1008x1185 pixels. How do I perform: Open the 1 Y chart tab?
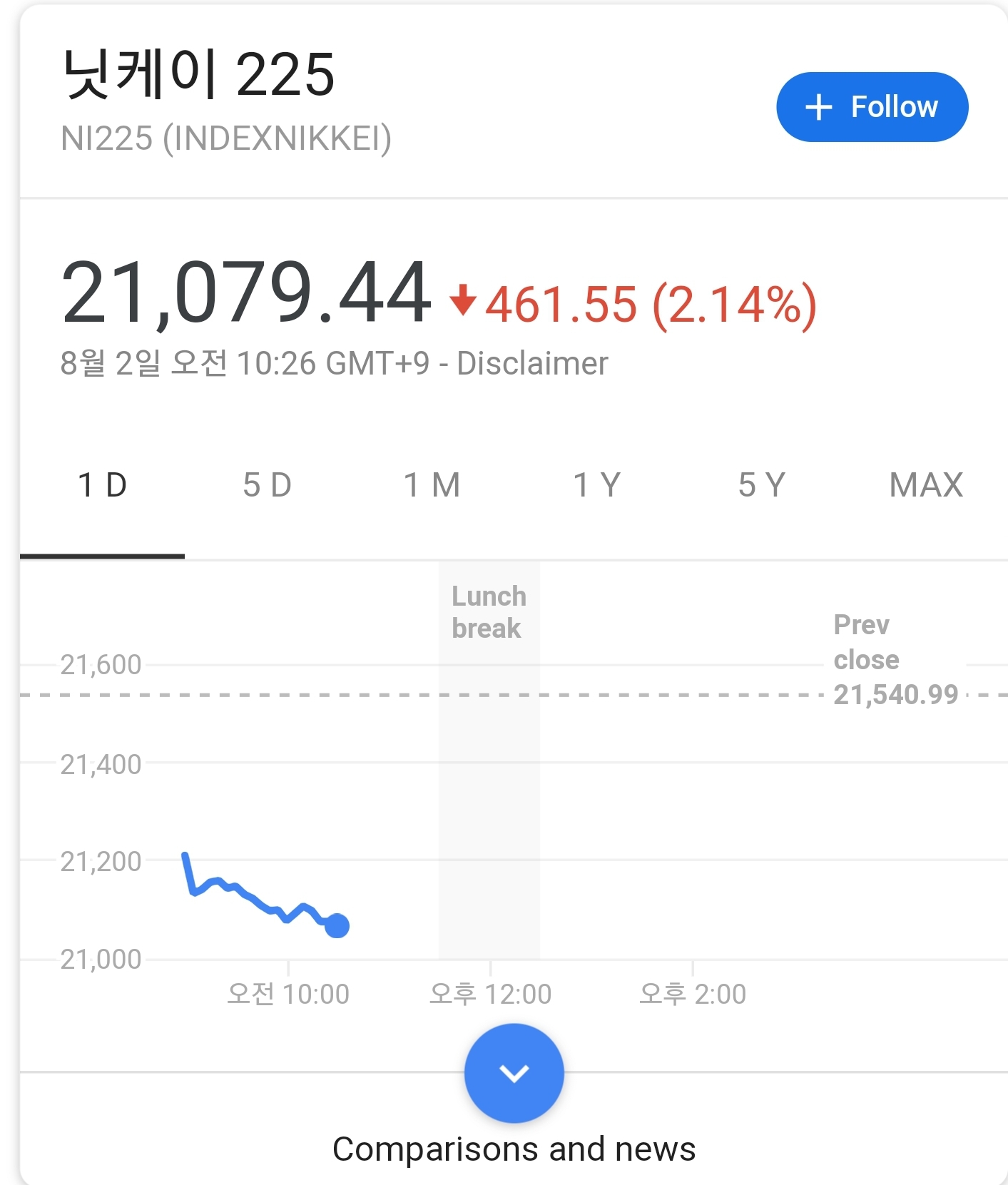click(596, 486)
